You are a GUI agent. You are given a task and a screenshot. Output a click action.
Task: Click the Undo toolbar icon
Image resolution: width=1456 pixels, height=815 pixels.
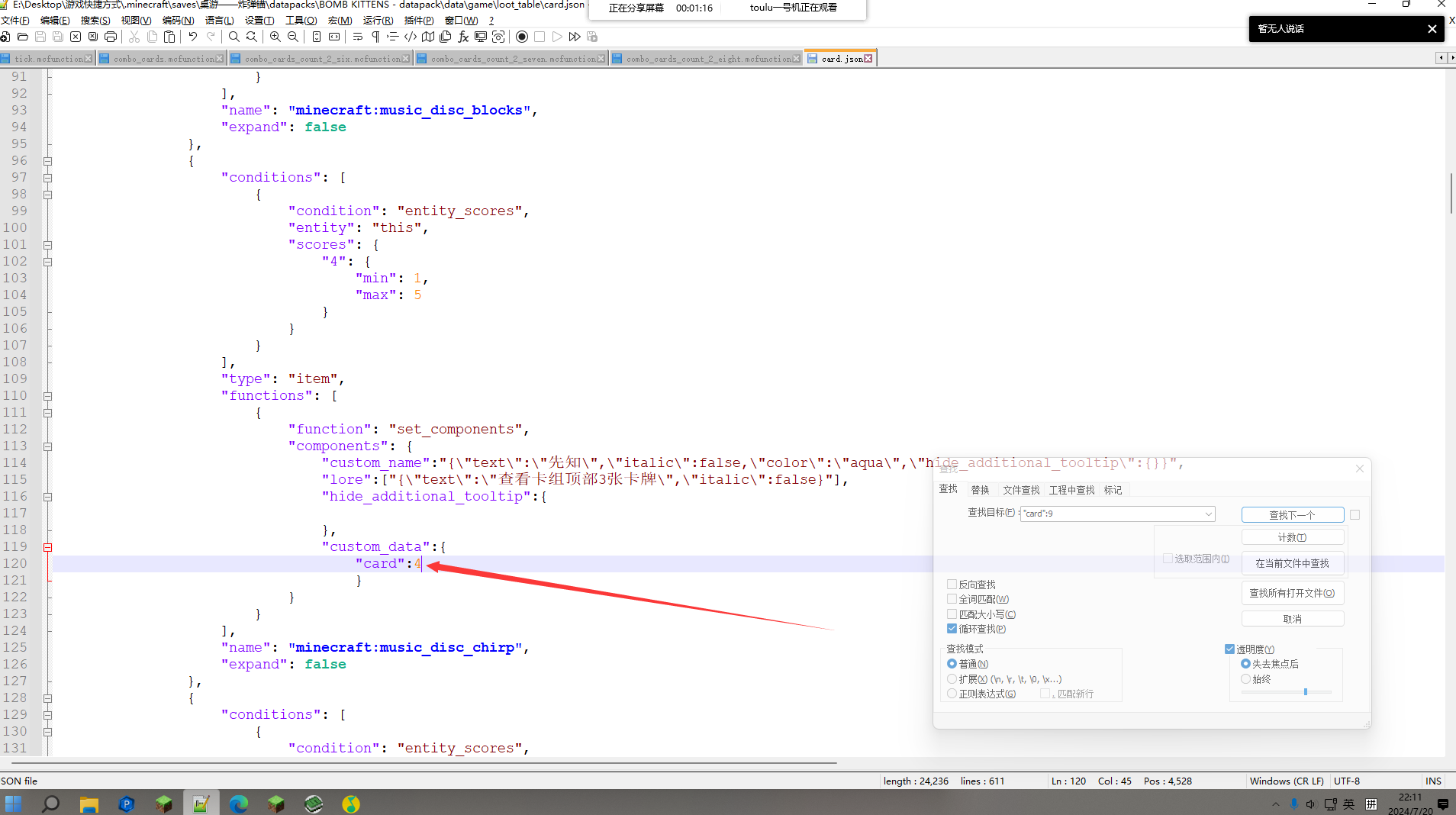[x=193, y=37]
